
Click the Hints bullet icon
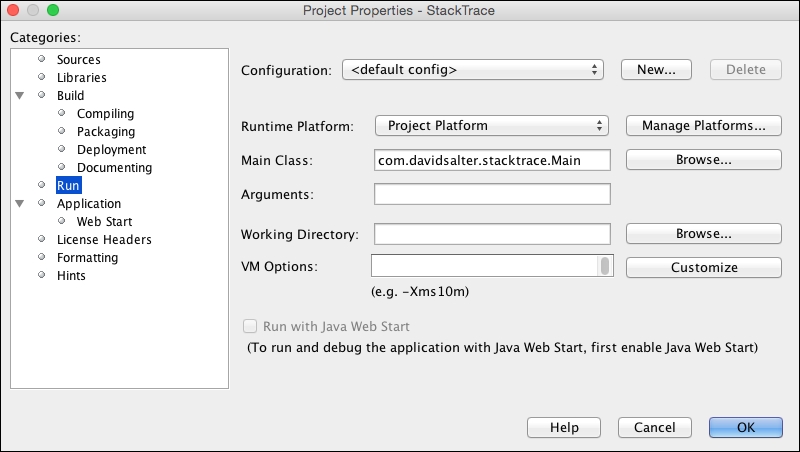point(41,274)
